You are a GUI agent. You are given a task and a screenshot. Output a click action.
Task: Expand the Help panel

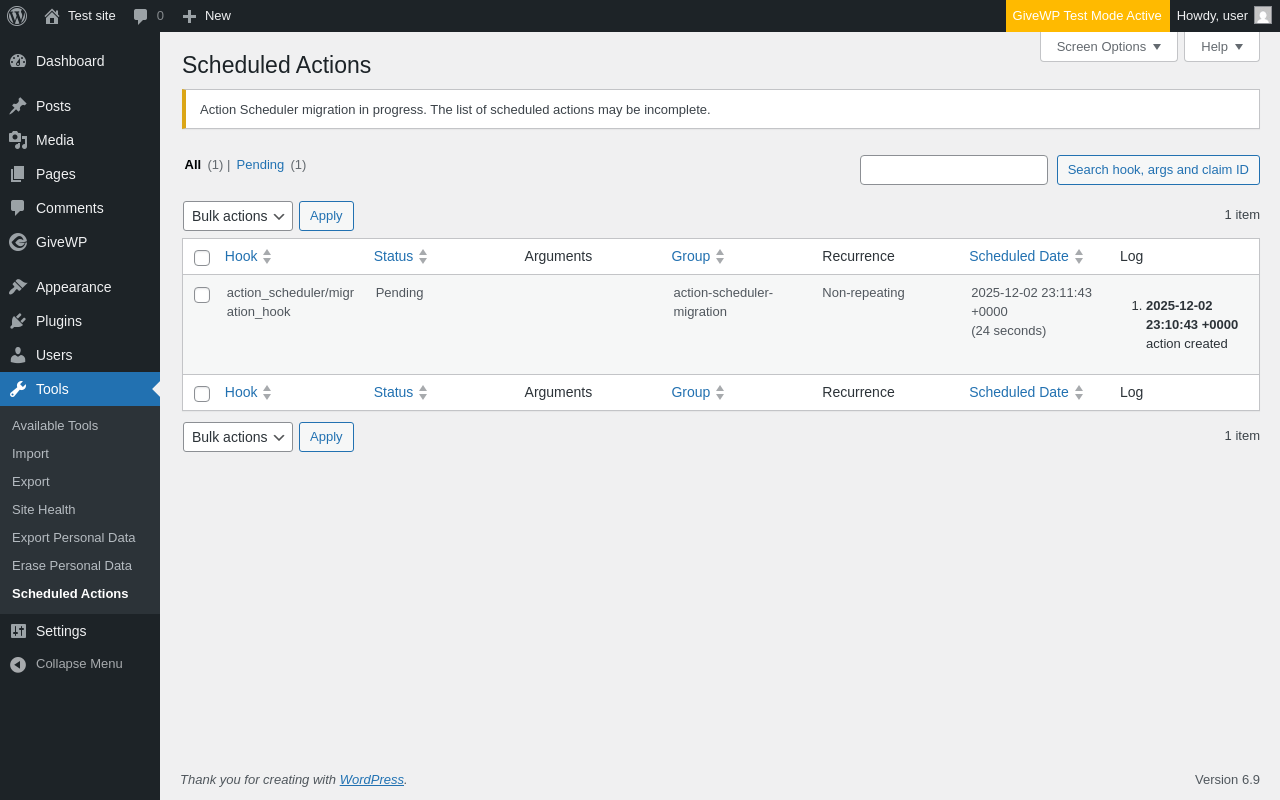(x=1221, y=46)
